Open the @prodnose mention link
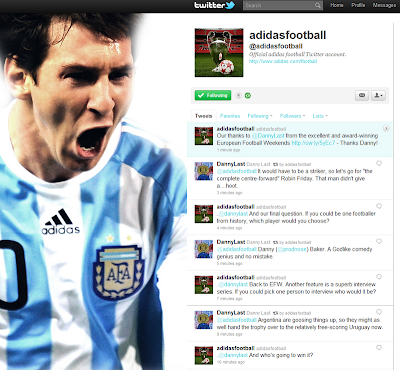The width and height of the screenshot is (400, 370). tap(293, 249)
